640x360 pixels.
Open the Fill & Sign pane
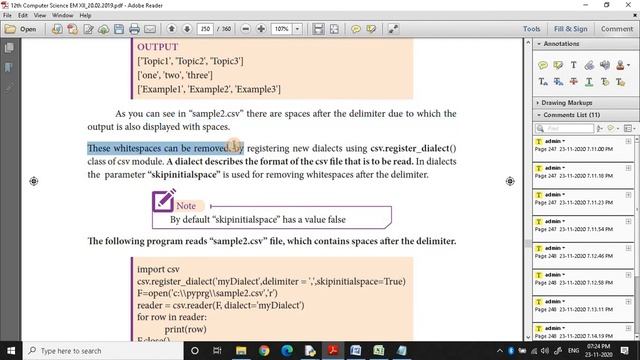571,29
